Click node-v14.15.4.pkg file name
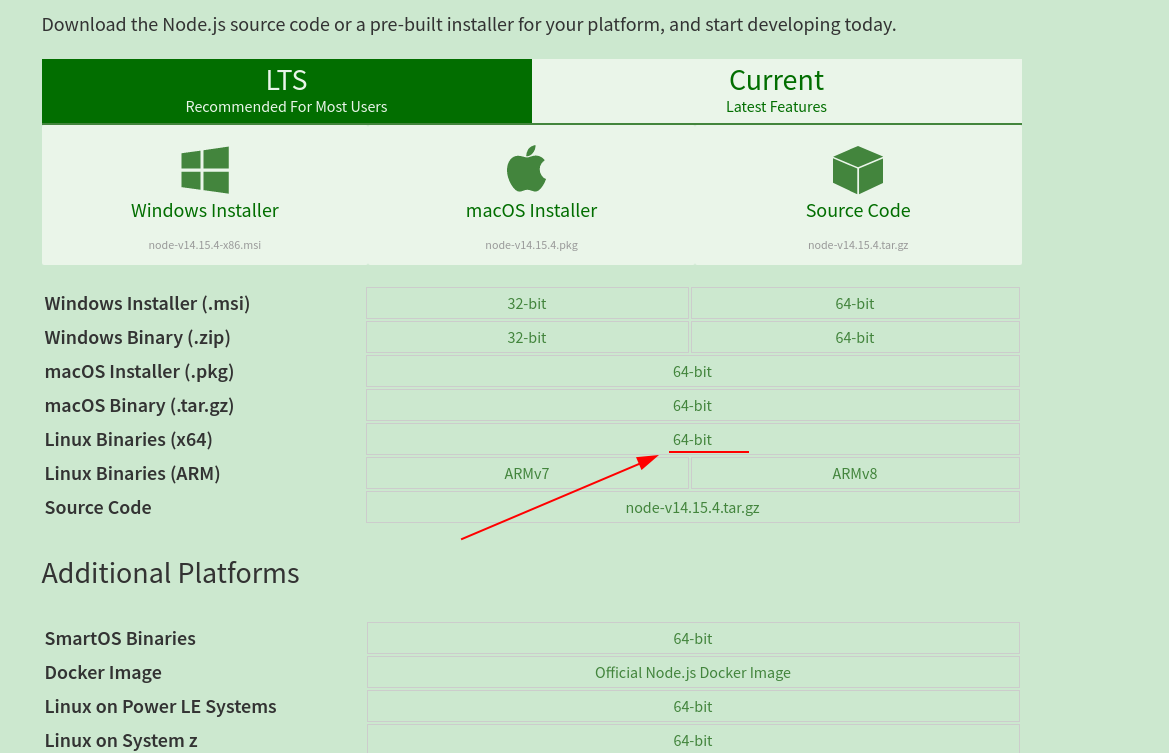Viewport: 1169px width, 753px height. 532,245
